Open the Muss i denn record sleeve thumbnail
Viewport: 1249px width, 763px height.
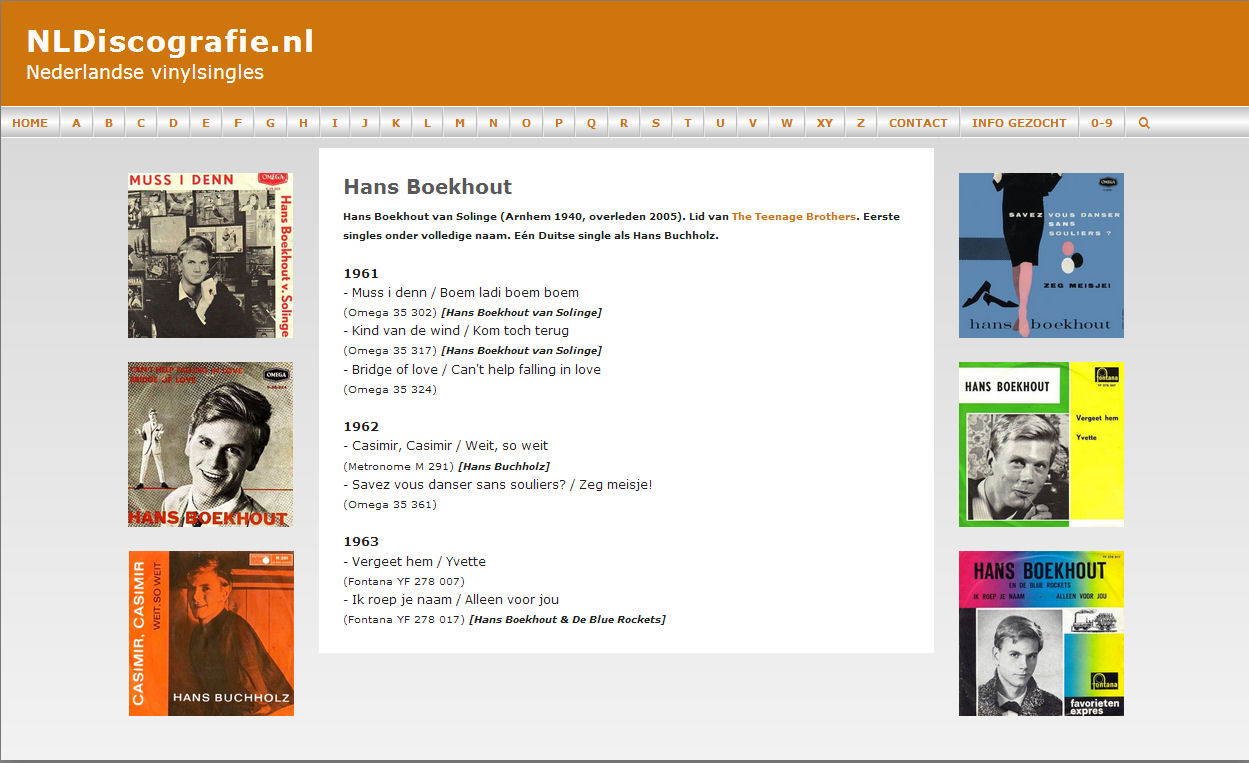point(211,255)
